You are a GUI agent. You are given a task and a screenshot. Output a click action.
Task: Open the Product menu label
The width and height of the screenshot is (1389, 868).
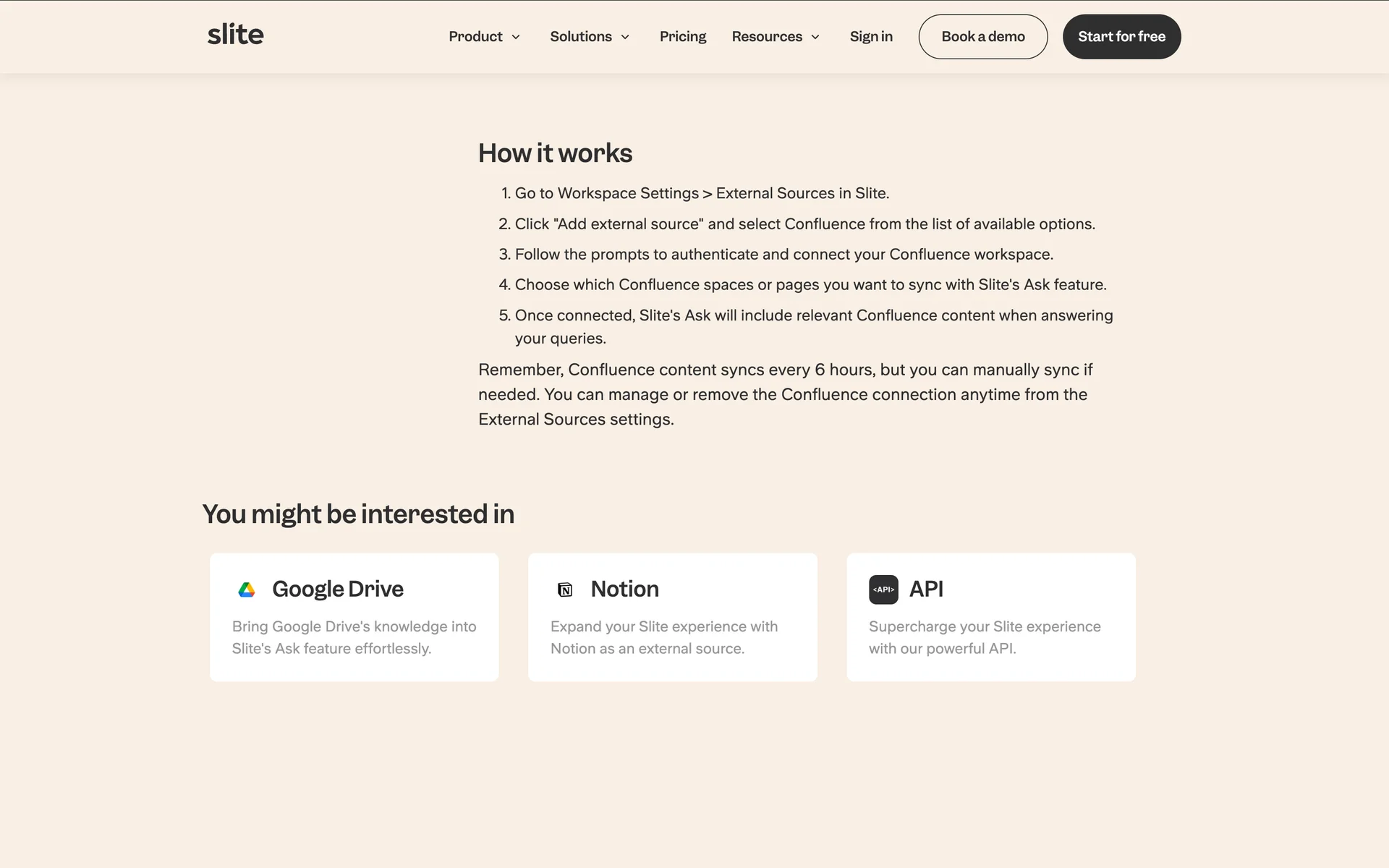click(x=475, y=36)
